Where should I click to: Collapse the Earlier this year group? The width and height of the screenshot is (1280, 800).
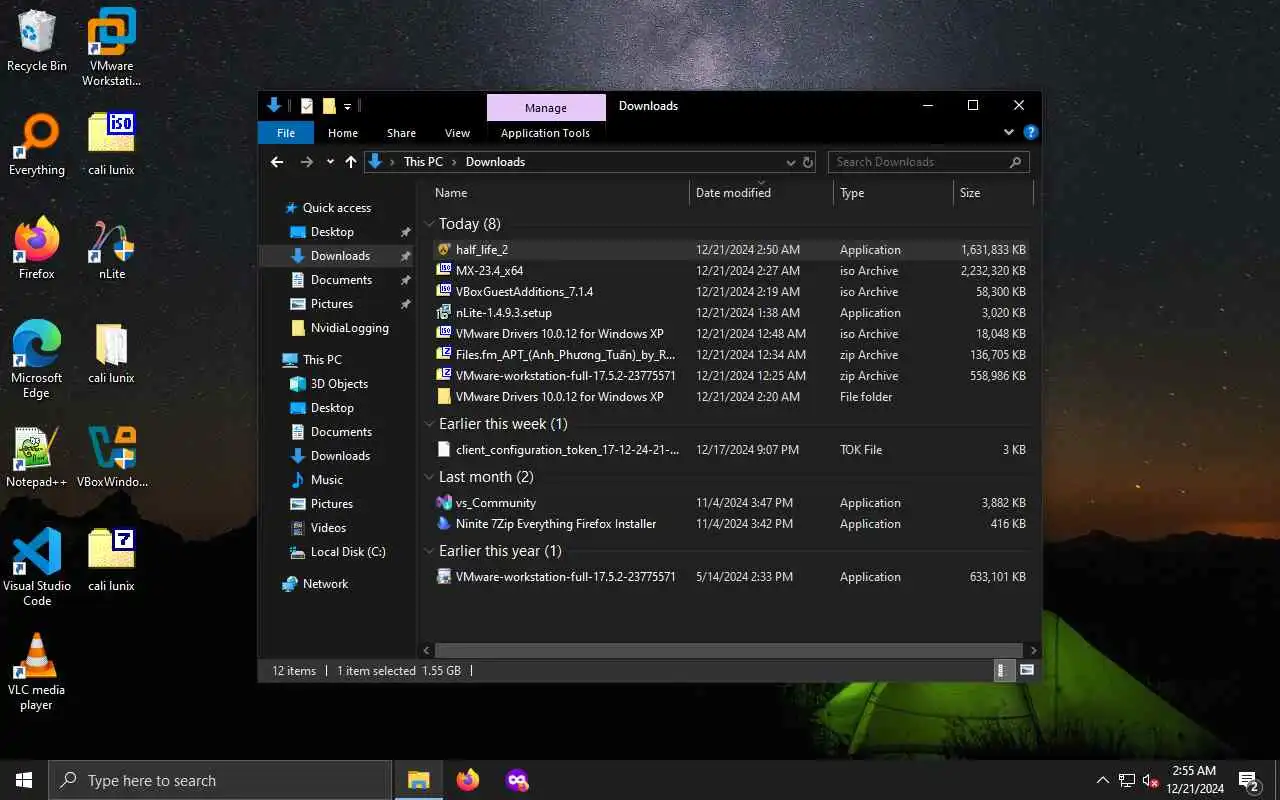click(x=429, y=551)
